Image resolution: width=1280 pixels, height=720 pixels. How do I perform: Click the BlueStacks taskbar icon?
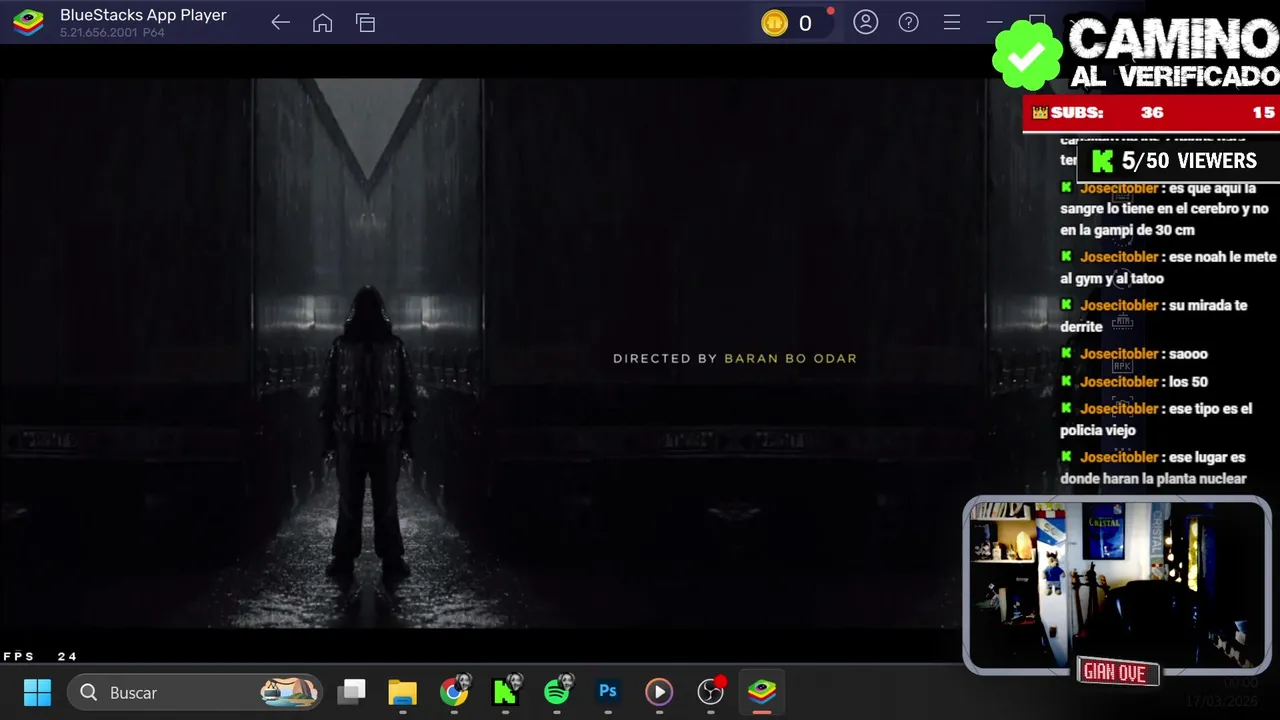click(762, 692)
